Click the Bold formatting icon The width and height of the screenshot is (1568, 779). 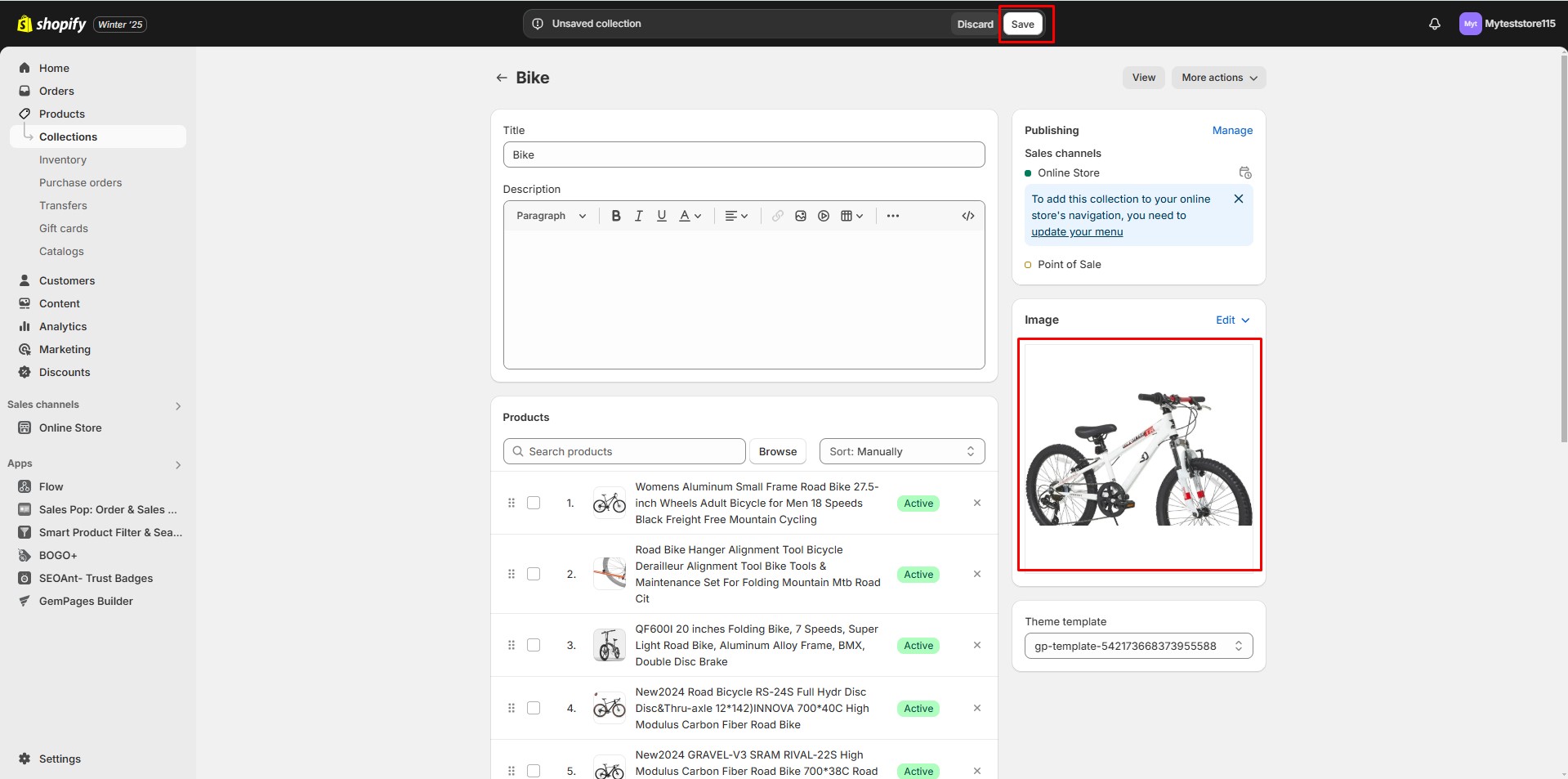click(616, 216)
